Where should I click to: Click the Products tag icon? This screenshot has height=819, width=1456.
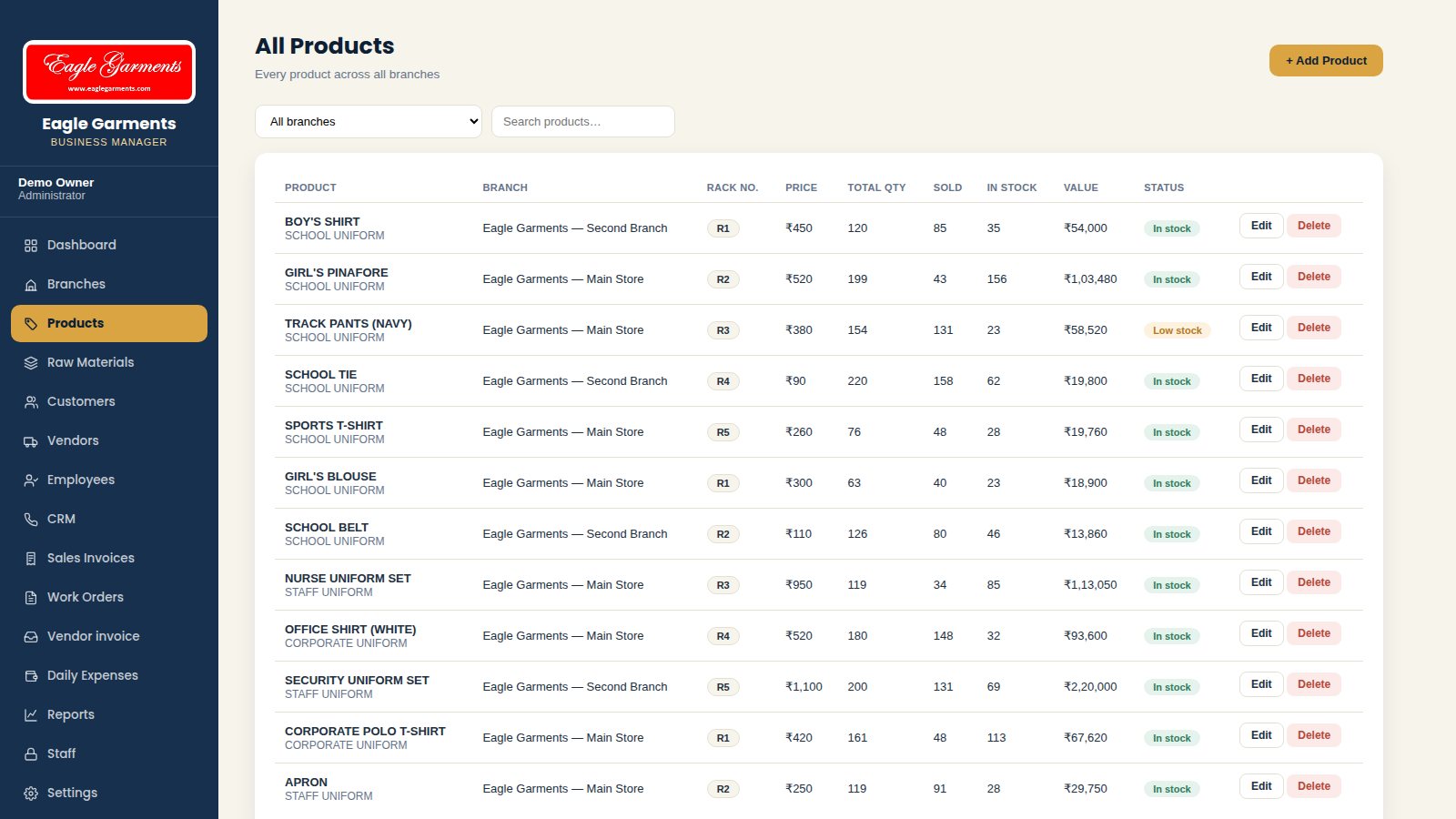click(x=31, y=324)
